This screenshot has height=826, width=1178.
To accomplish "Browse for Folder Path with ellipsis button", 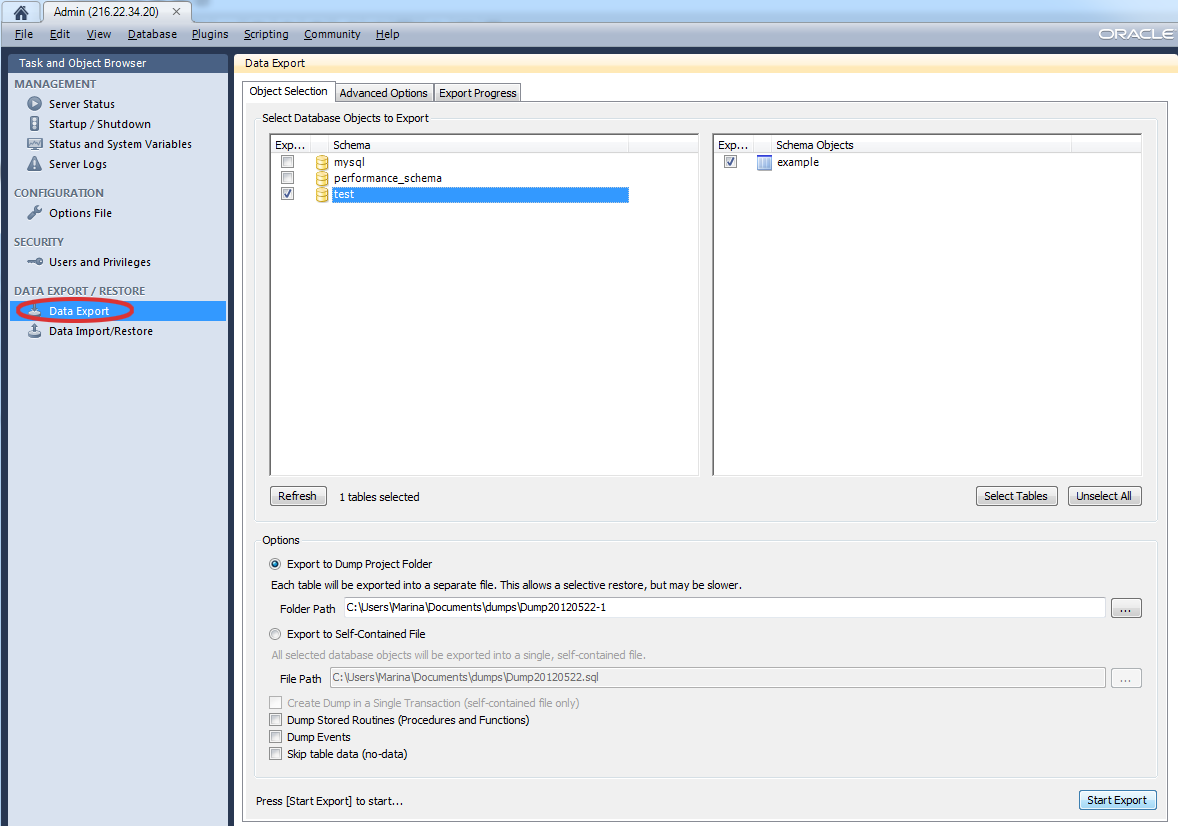I will (x=1125, y=608).
